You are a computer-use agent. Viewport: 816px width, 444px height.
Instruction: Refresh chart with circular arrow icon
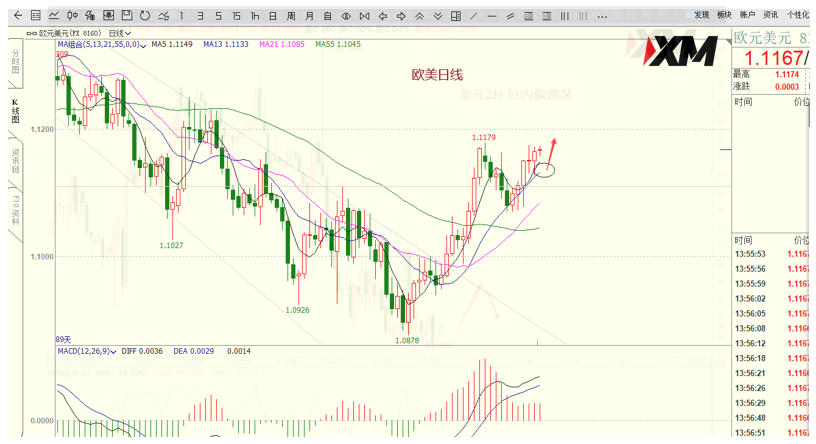click(145, 16)
